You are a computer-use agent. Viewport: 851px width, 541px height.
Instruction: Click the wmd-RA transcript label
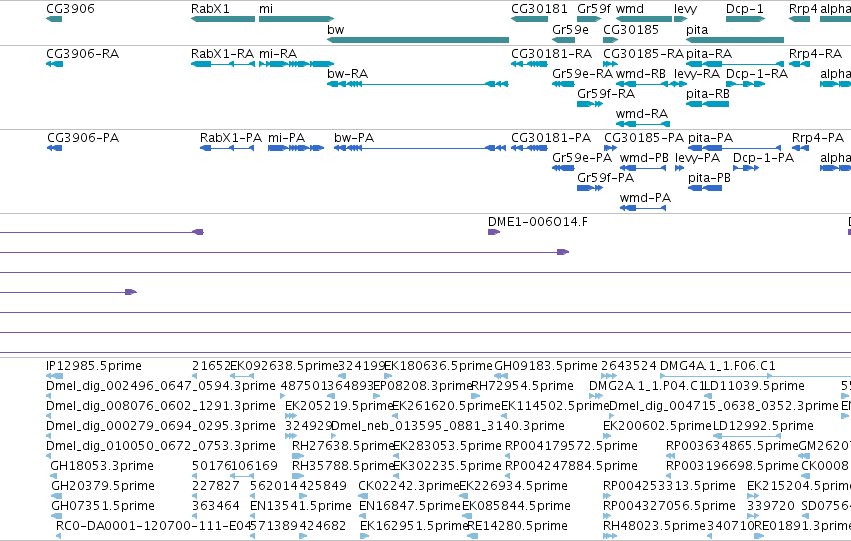[x=642, y=113]
